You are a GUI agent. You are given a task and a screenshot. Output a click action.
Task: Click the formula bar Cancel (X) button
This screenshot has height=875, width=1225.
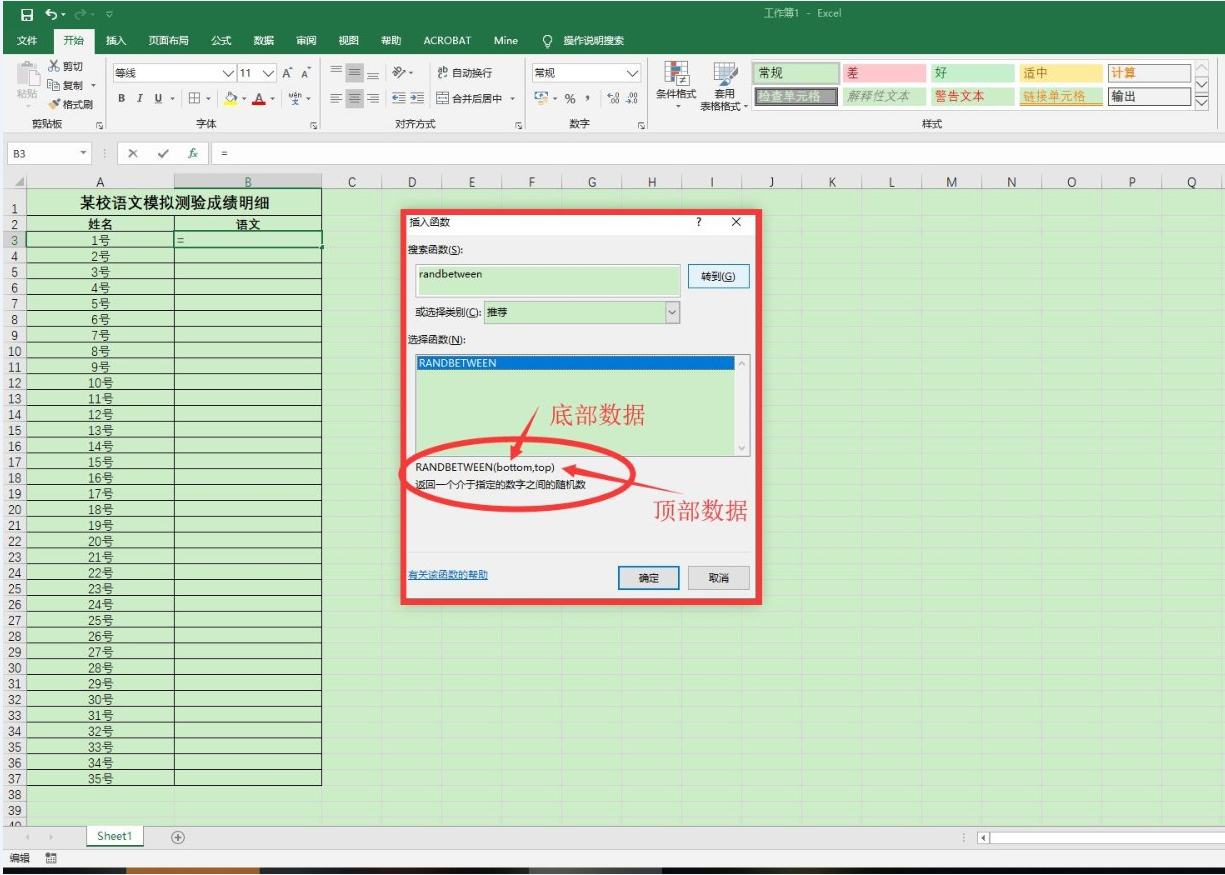[133, 154]
